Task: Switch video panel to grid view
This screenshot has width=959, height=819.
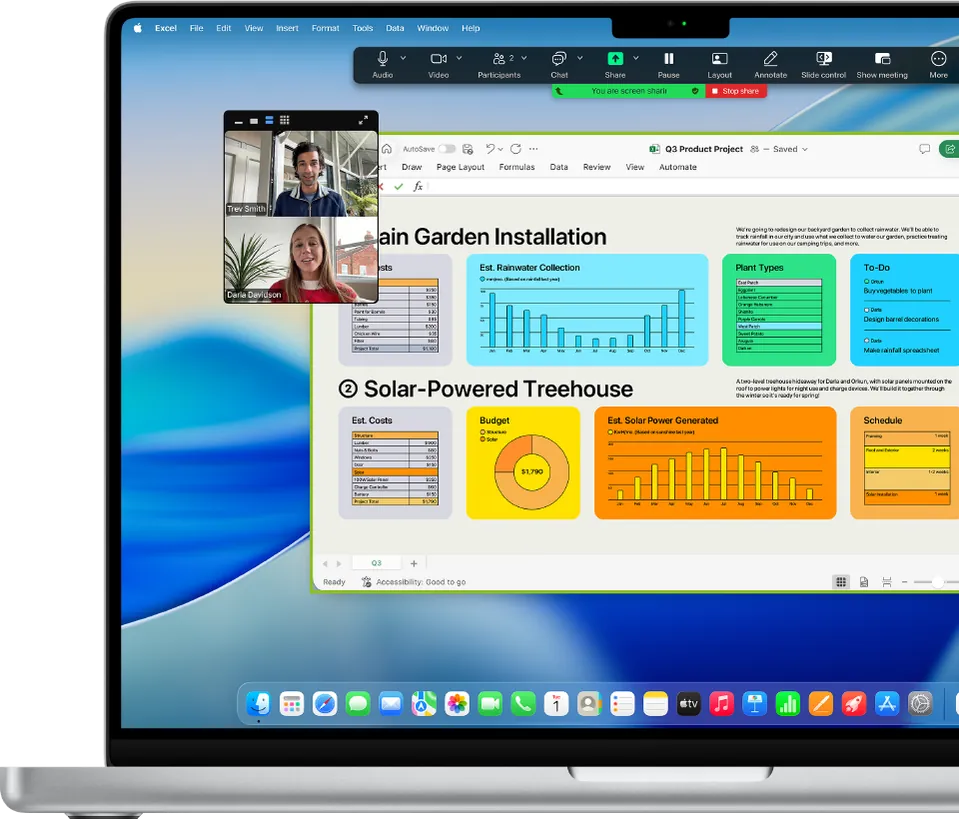Action: pos(284,120)
